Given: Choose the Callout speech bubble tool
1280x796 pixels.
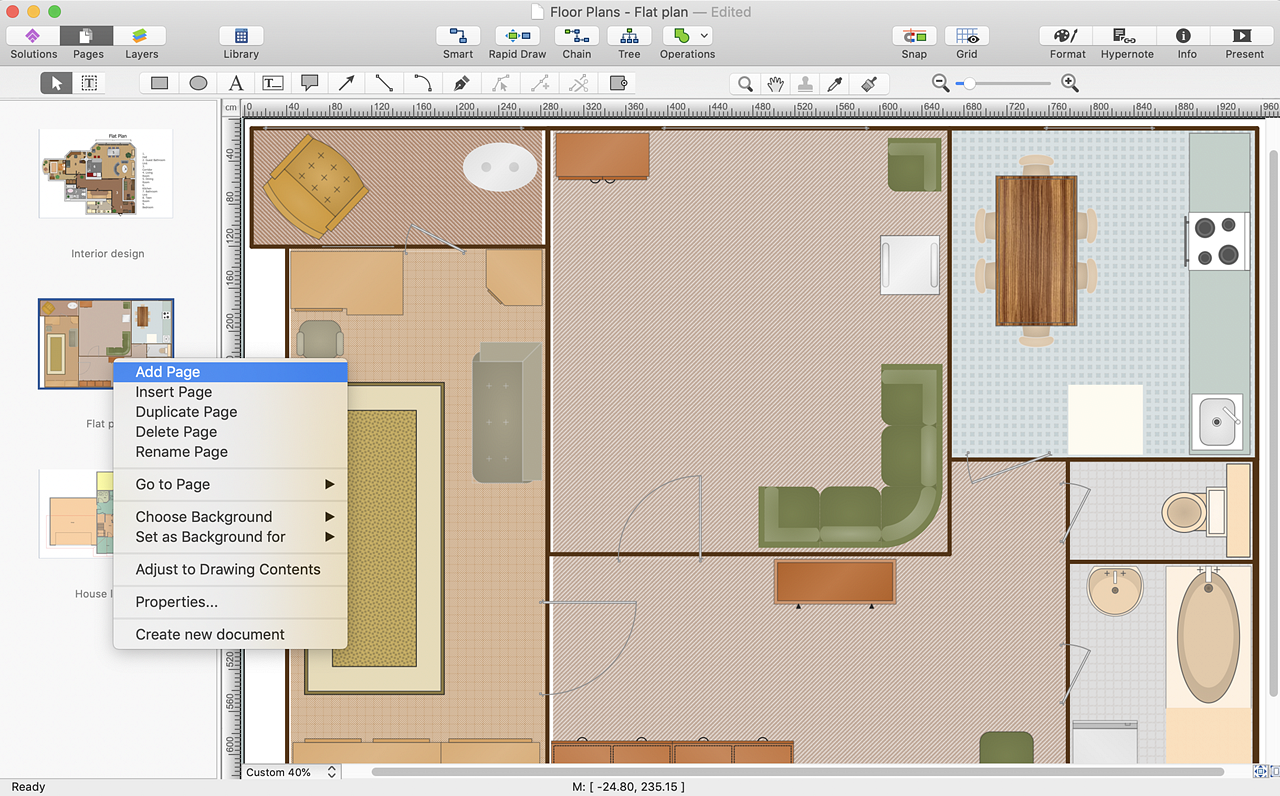Looking at the screenshot, I should 310,83.
